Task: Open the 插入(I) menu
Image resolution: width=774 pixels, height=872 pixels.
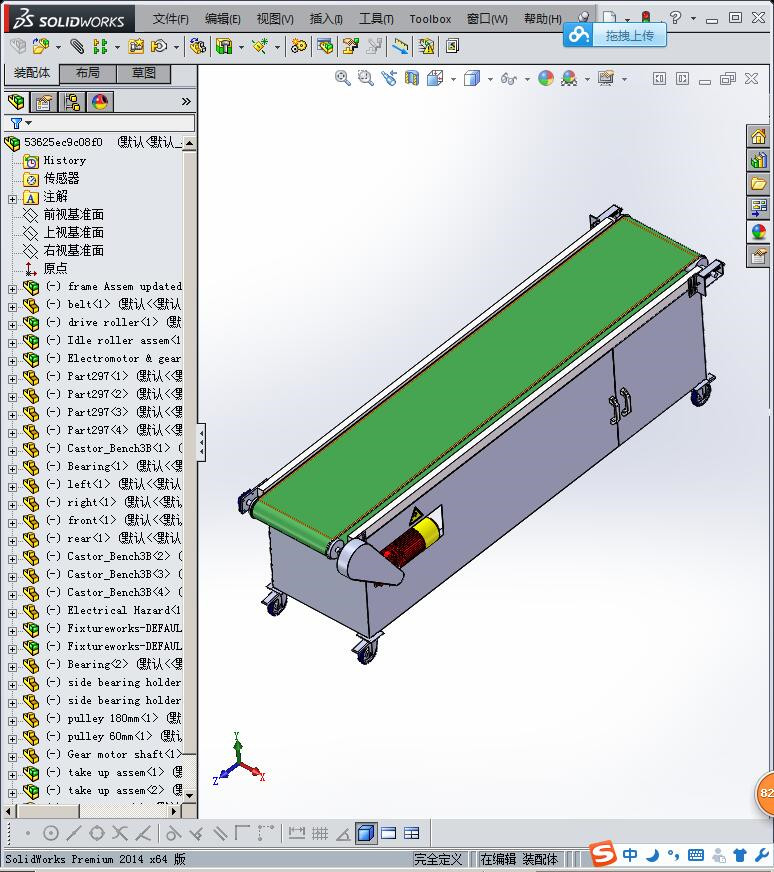Action: 326,19
